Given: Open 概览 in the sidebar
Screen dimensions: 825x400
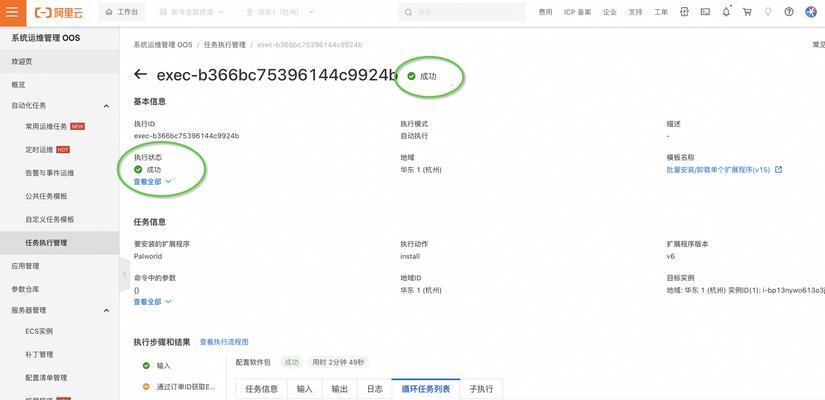Looking at the screenshot, I should [x=59, y=85].
